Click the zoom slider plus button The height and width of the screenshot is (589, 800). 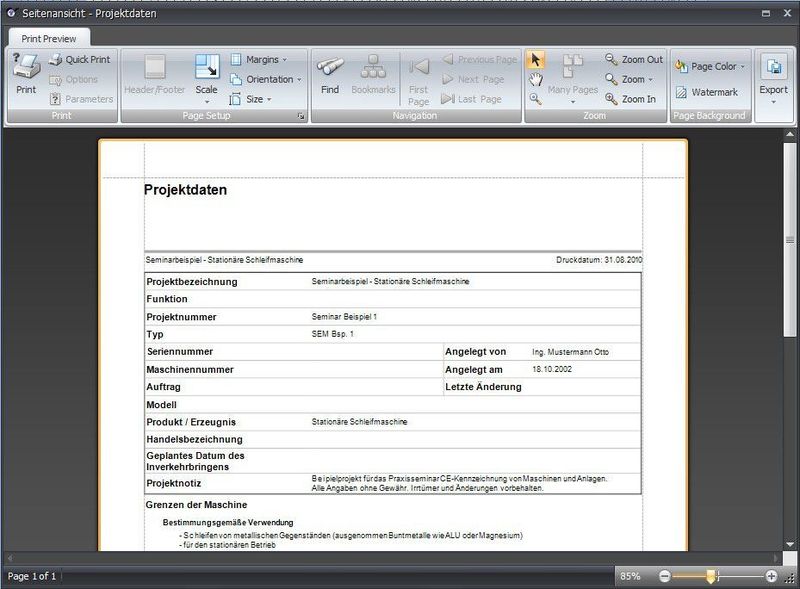click(x=771, y=576)
